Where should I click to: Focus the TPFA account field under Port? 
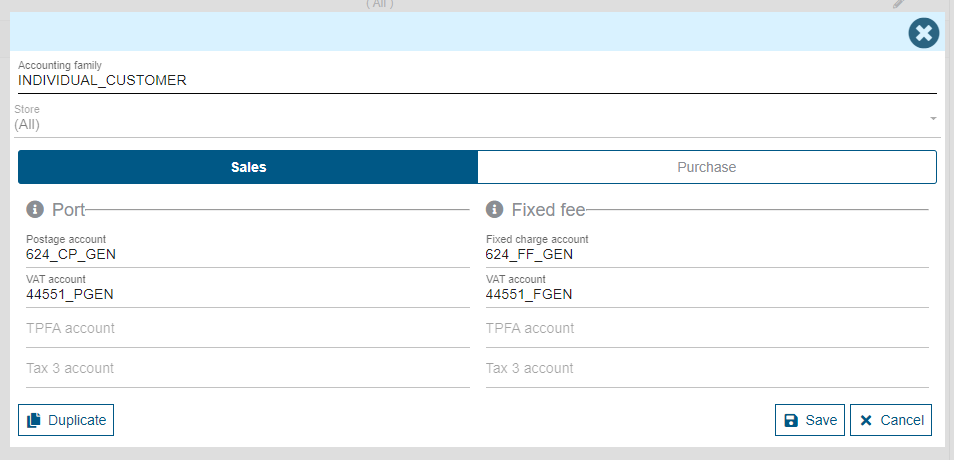[x=247, y=329]
